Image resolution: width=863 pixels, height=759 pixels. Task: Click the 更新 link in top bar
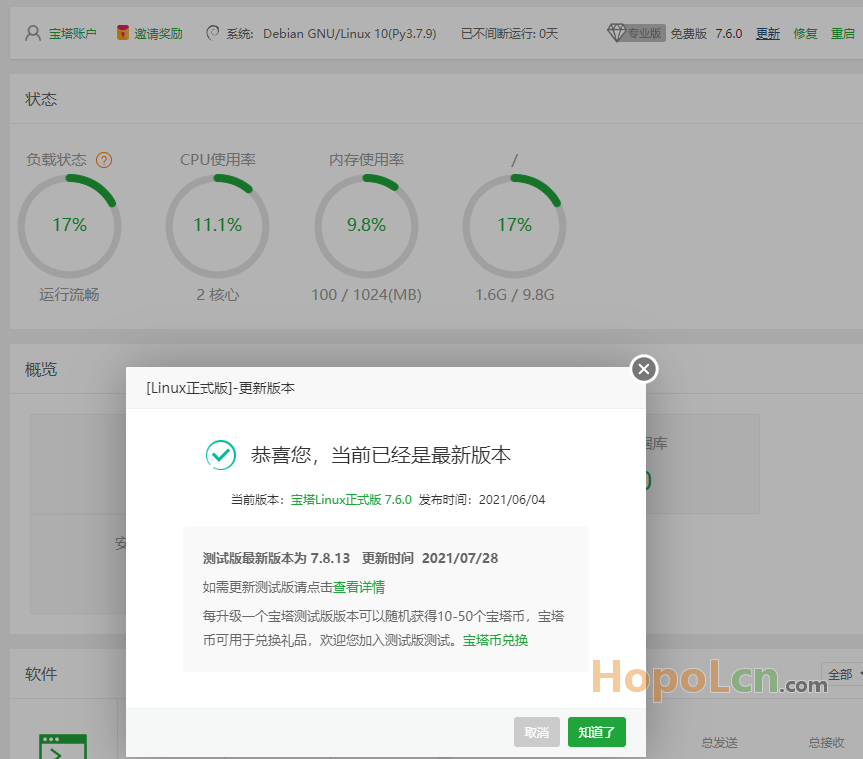[x=768, y=34]
